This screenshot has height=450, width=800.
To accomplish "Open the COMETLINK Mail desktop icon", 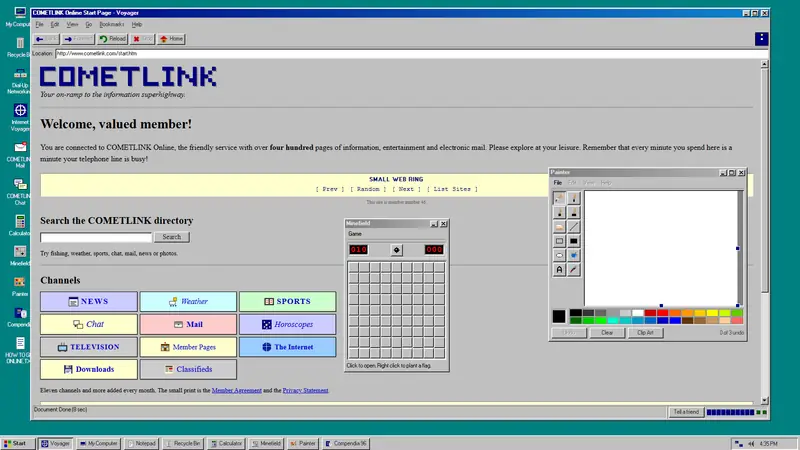I will pos(19,155).
